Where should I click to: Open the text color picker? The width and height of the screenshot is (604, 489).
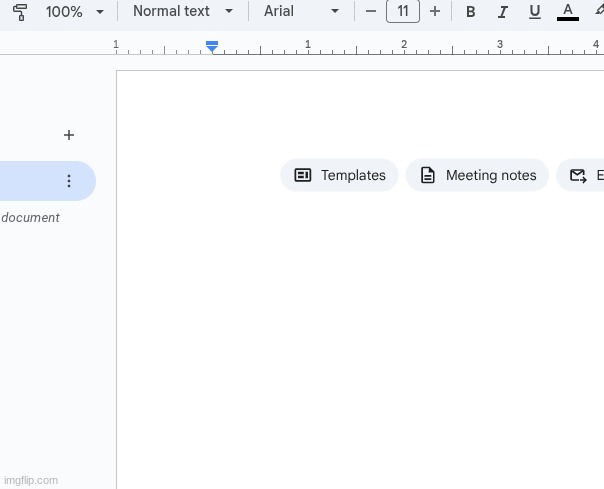[567, 12]
